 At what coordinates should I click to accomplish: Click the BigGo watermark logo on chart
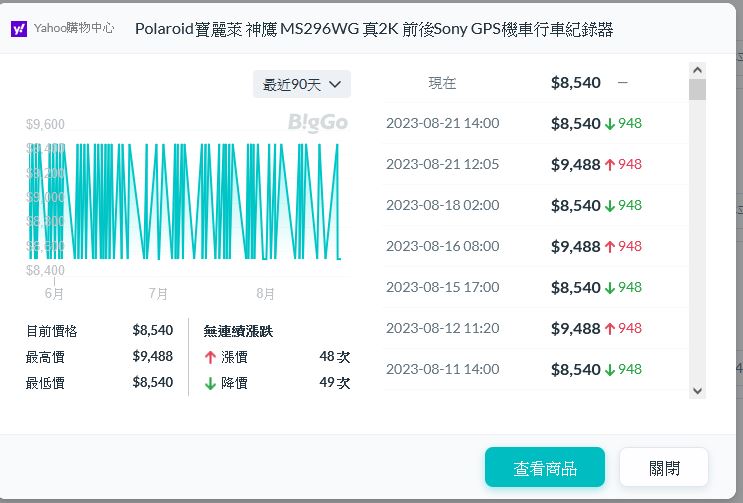[x=317, y=123]
